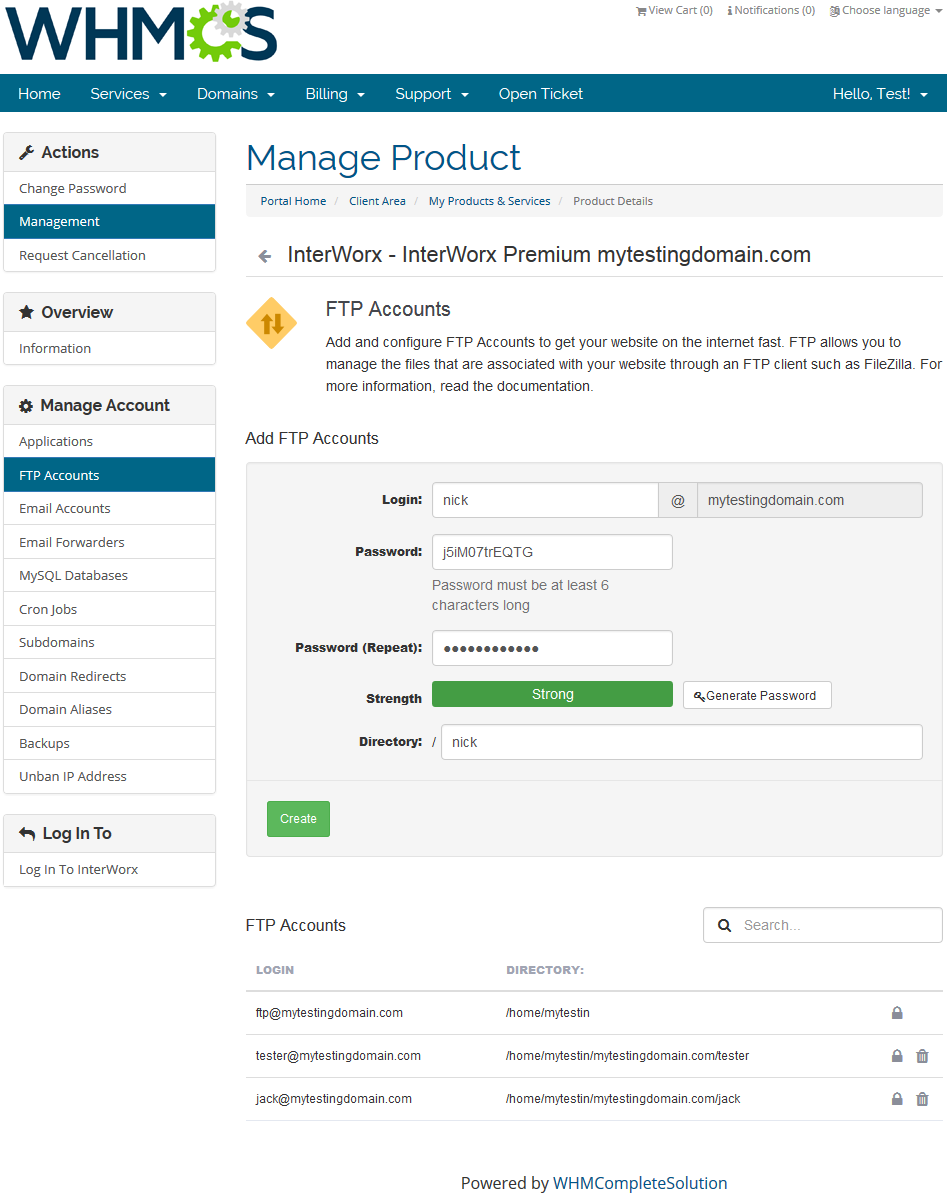Viewport: 947px width, 1199px height.
Task: Delete the tester@mytestingdomain.com FTP account
Action: tap(923, 1056)
